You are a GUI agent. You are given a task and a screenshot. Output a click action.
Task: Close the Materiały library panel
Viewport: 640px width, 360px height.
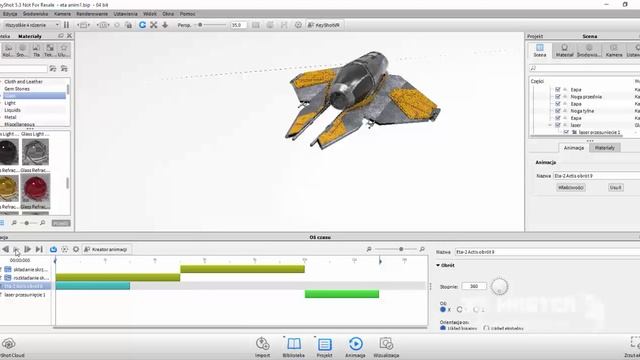pyautogui.click(x=69, y=36)
